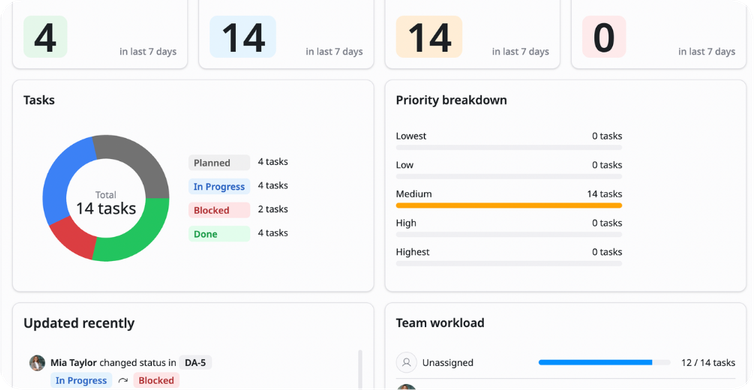Click the '2 tasks' count beside Blocked

click(273, 209)
